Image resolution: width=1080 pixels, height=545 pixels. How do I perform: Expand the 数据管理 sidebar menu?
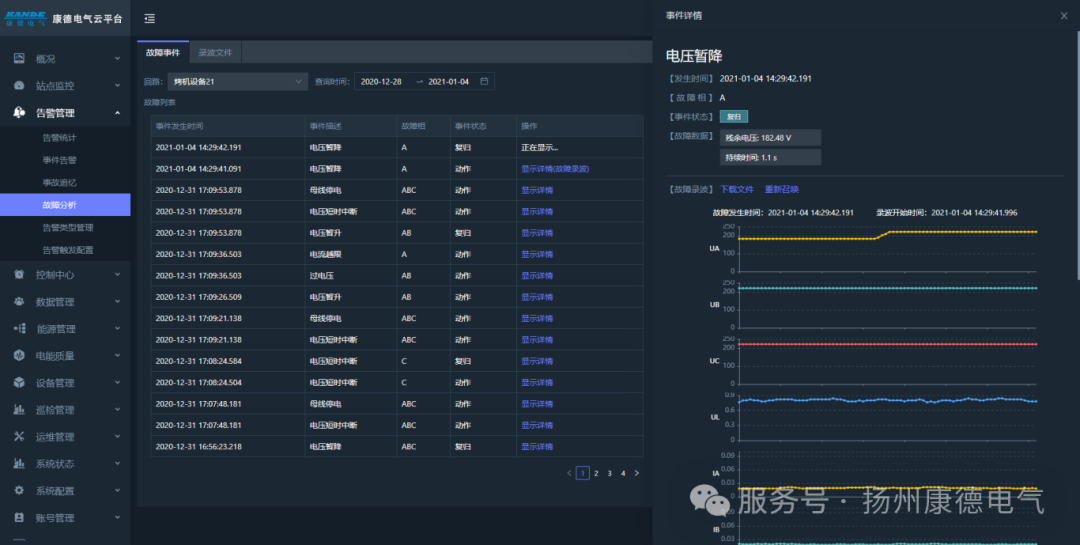coord(117,301)
